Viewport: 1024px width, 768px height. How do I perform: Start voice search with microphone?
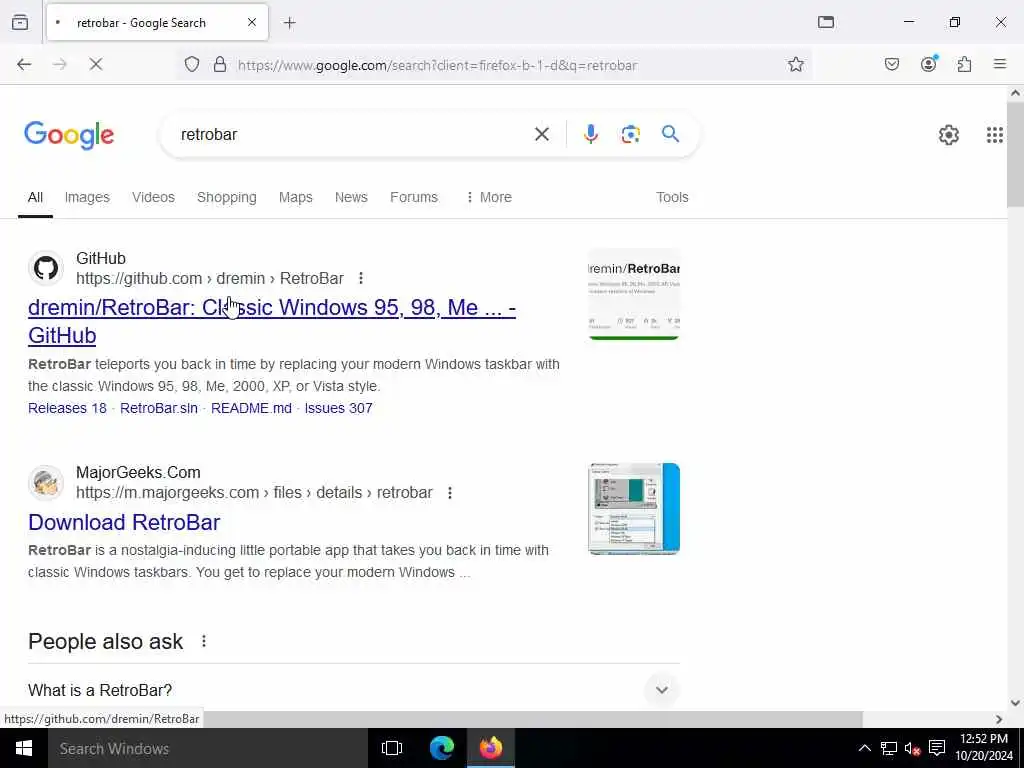[x=590, y=134]
